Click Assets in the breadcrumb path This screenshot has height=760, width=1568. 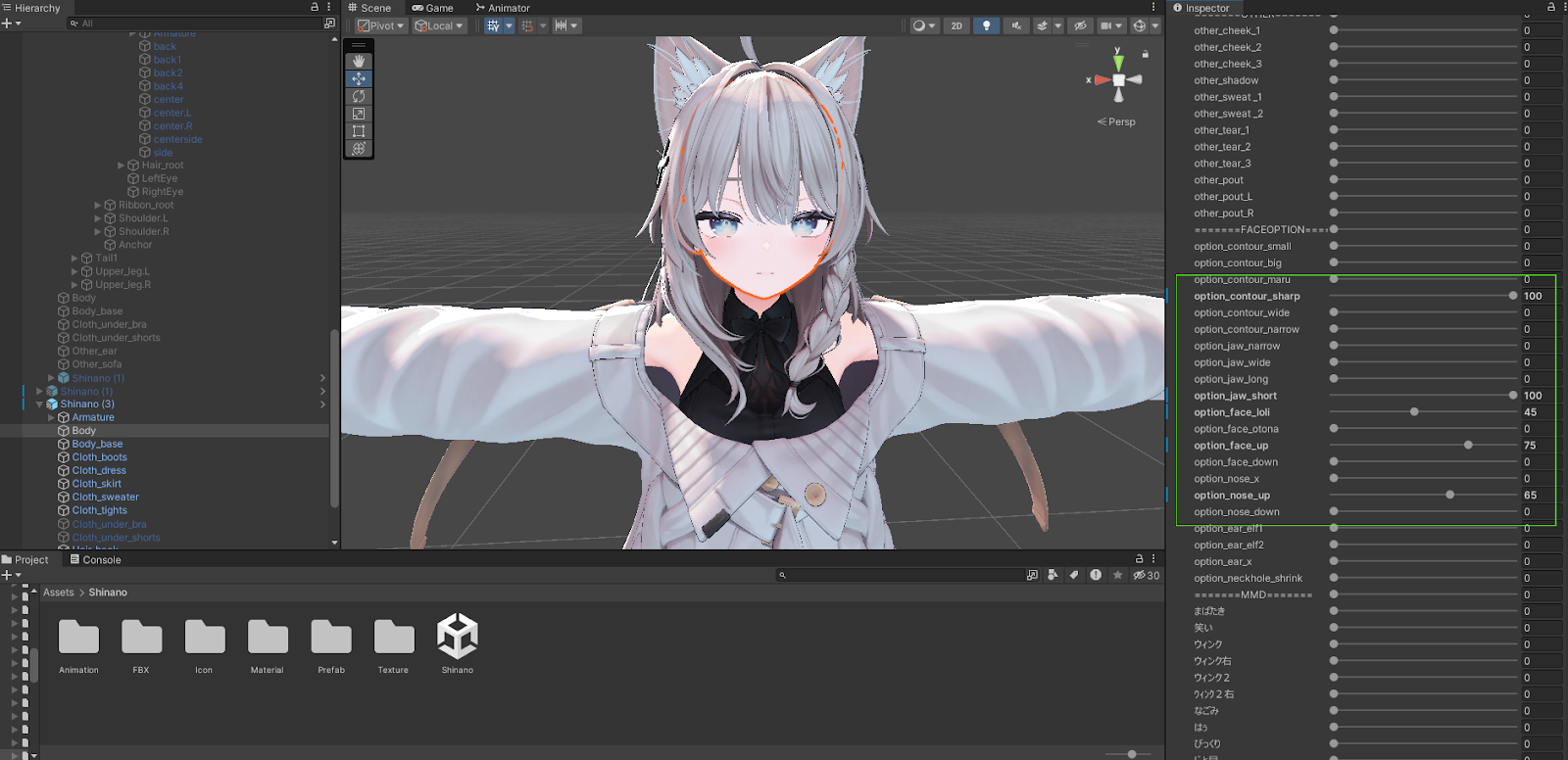coord(59,593)
